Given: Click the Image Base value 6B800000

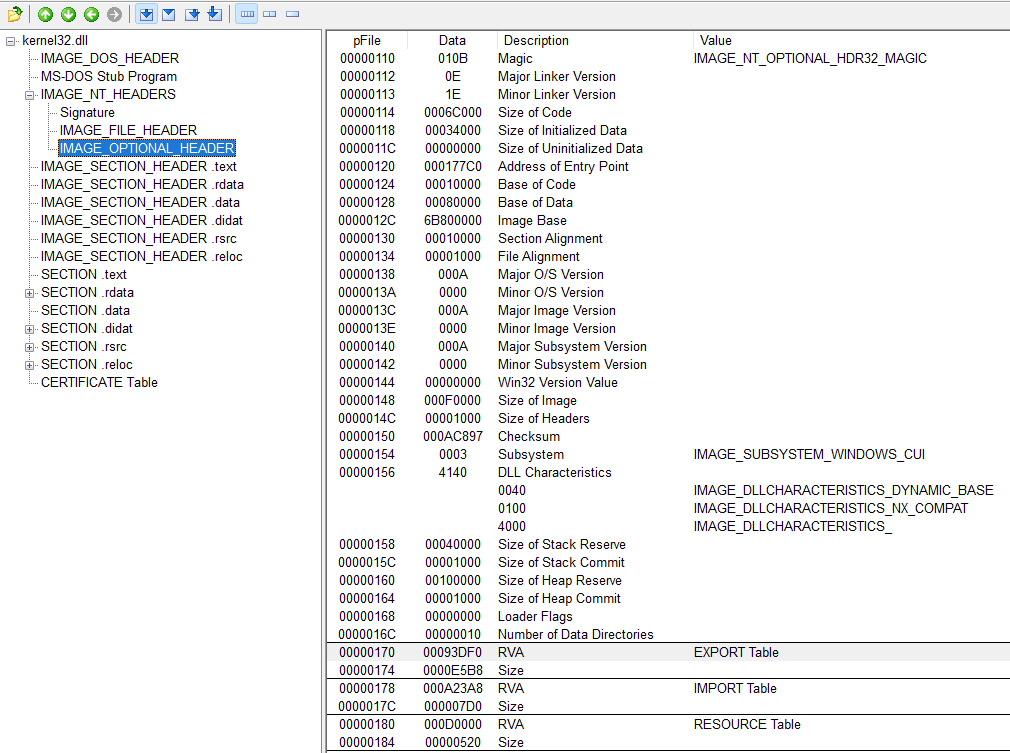Looking at the screenshot, I should point(452,221).
